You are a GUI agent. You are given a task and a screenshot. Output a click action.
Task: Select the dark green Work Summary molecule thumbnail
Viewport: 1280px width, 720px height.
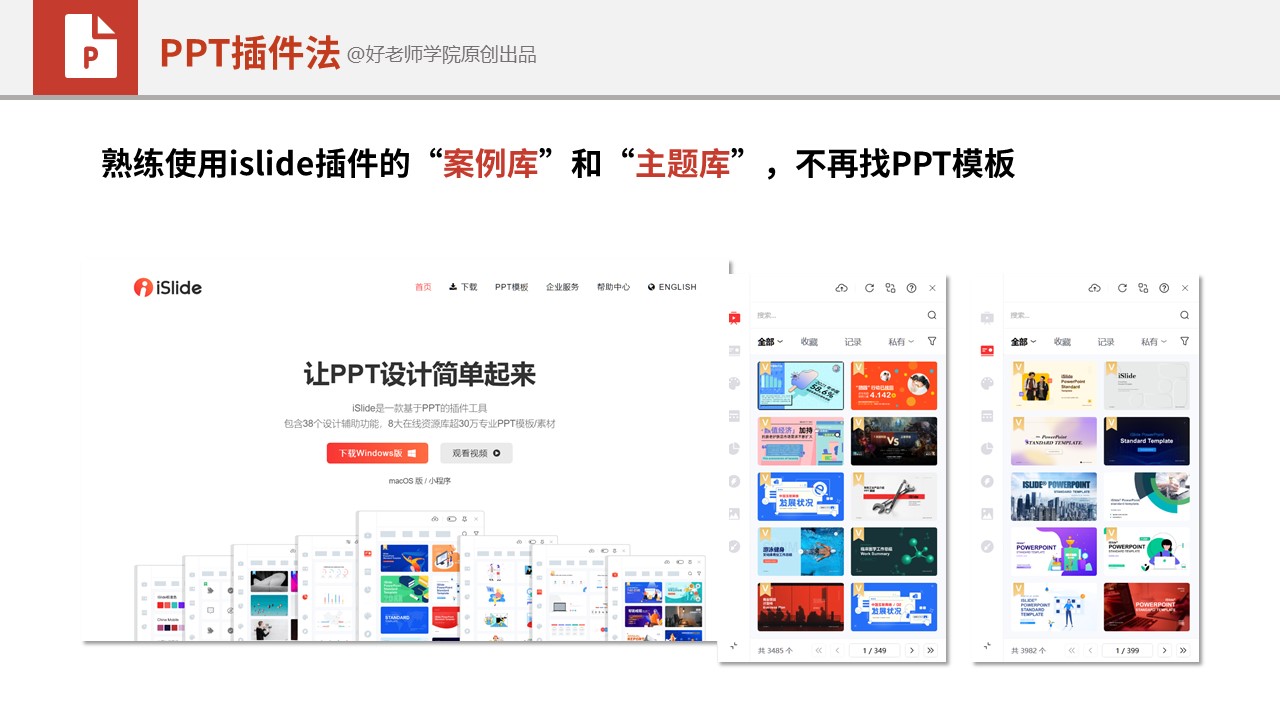(894, 551)
